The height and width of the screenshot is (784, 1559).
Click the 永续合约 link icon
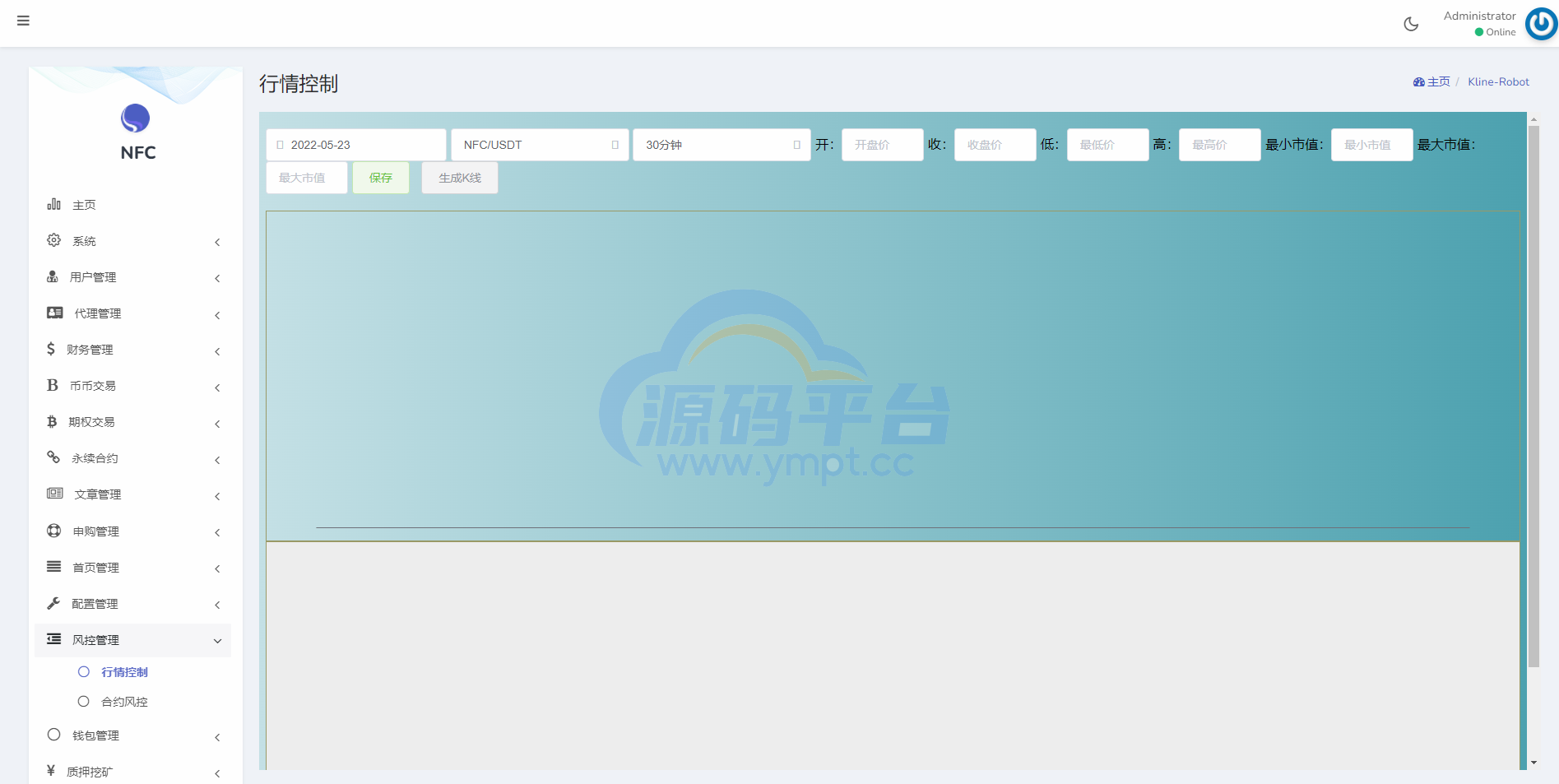click(54, 457)
